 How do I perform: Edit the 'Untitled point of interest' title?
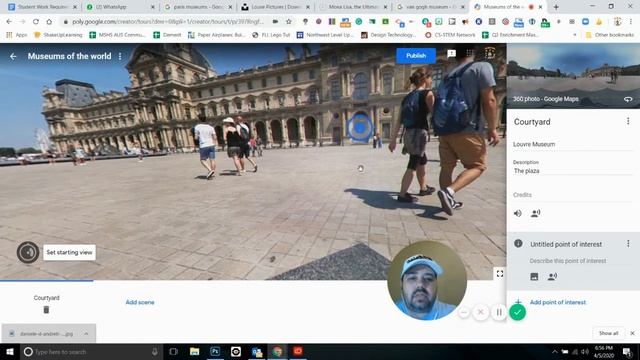(x=566, y=244)
